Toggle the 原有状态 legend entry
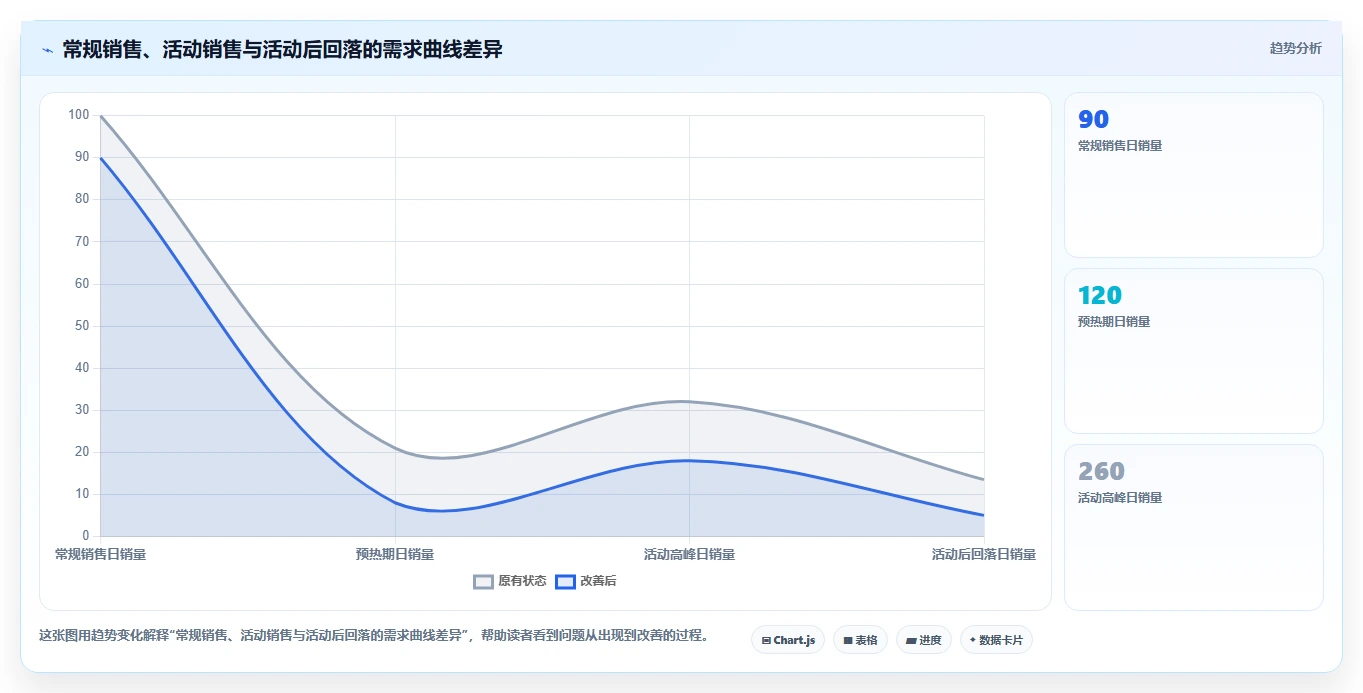 click(x=510, y=581)
